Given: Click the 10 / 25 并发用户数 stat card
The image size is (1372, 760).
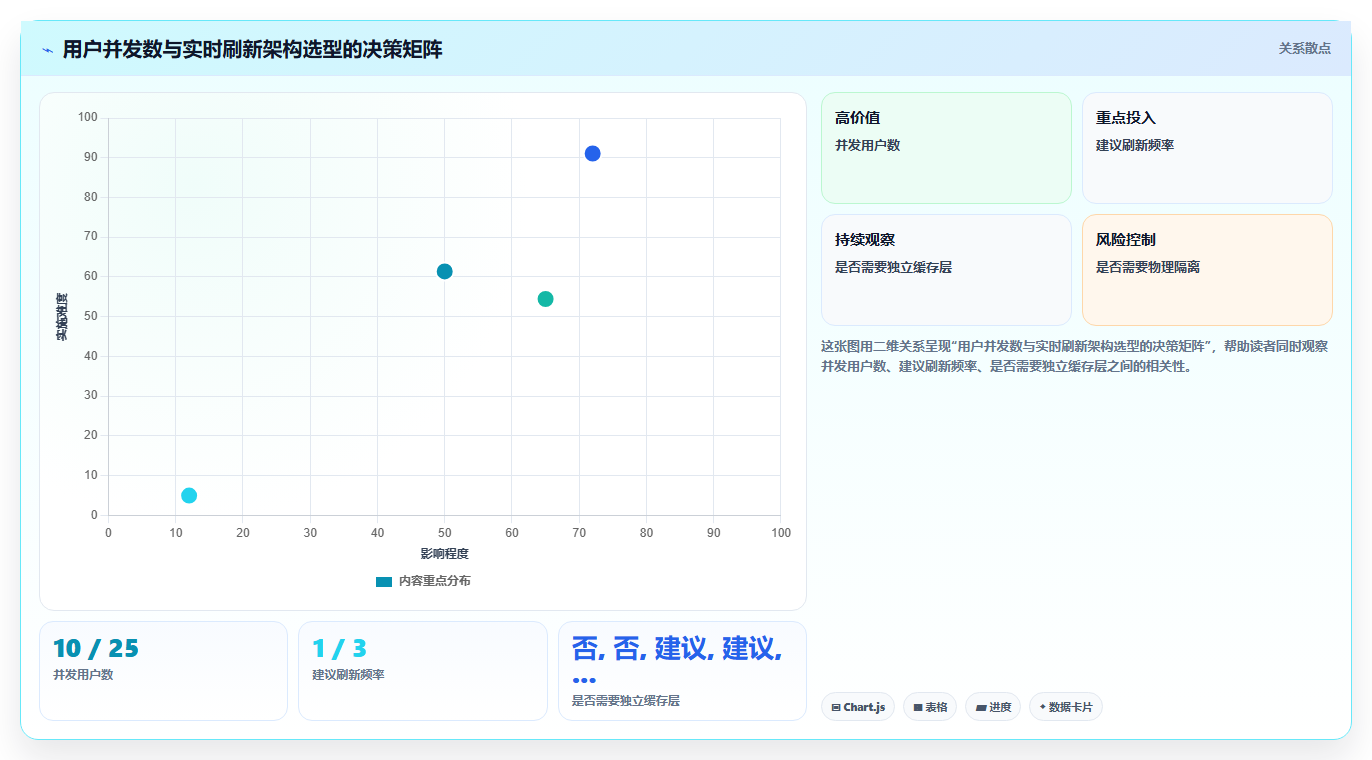Looking at the screenshot, I should click(x=163, y=671).
